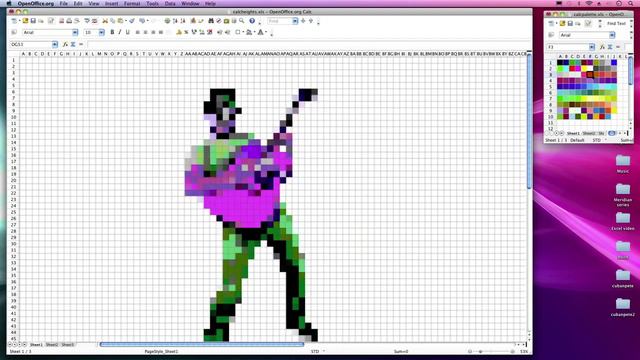Click the Open document icon in main toolbar
Image resolution: width=640 pixels, height=360 pixels.
point(25,20)
